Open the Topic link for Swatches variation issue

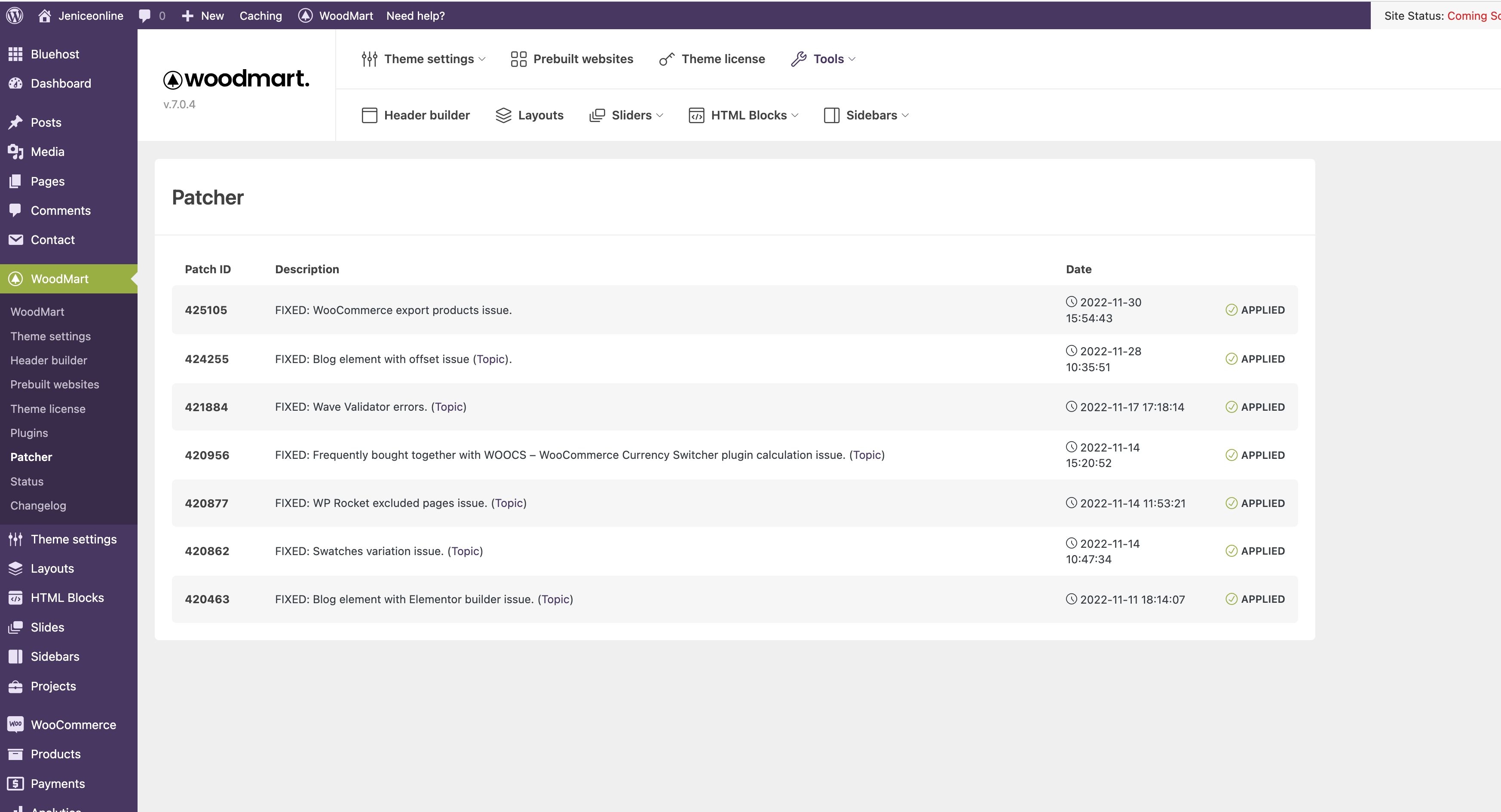pyautogui.click(x=465, y=551)
